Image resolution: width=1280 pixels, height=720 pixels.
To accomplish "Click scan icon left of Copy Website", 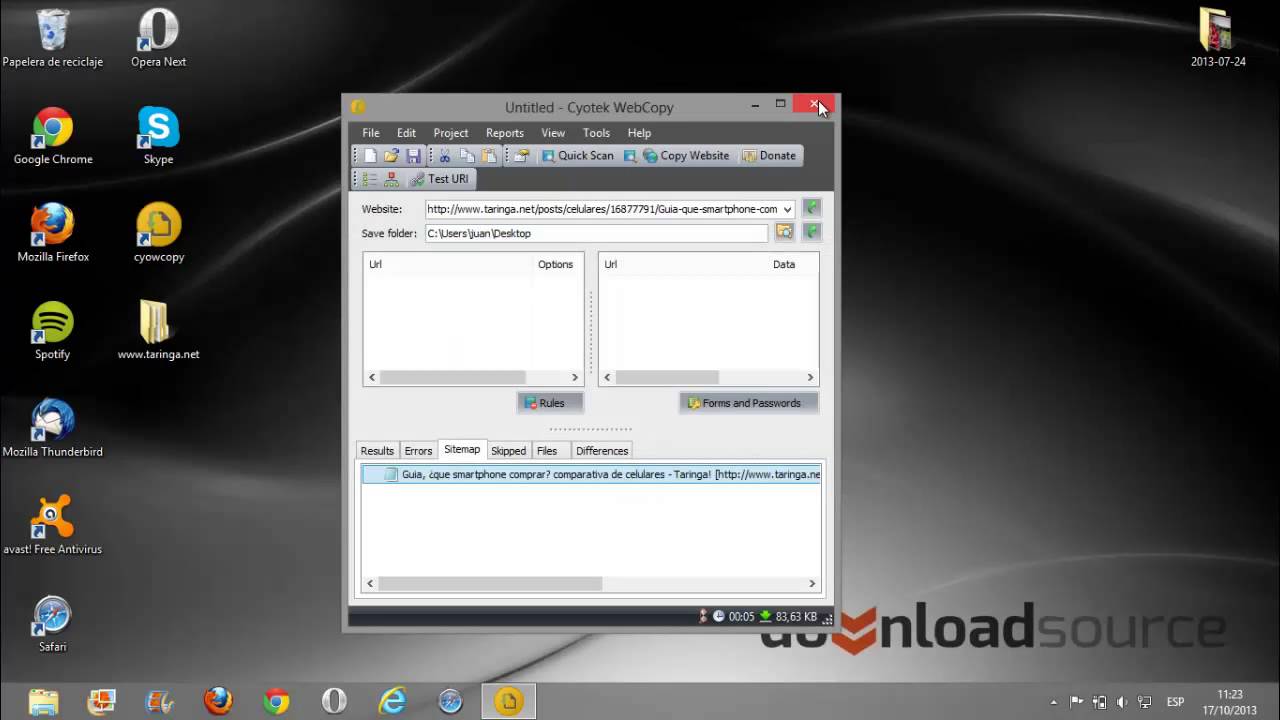I will click(x=630, y=156).
